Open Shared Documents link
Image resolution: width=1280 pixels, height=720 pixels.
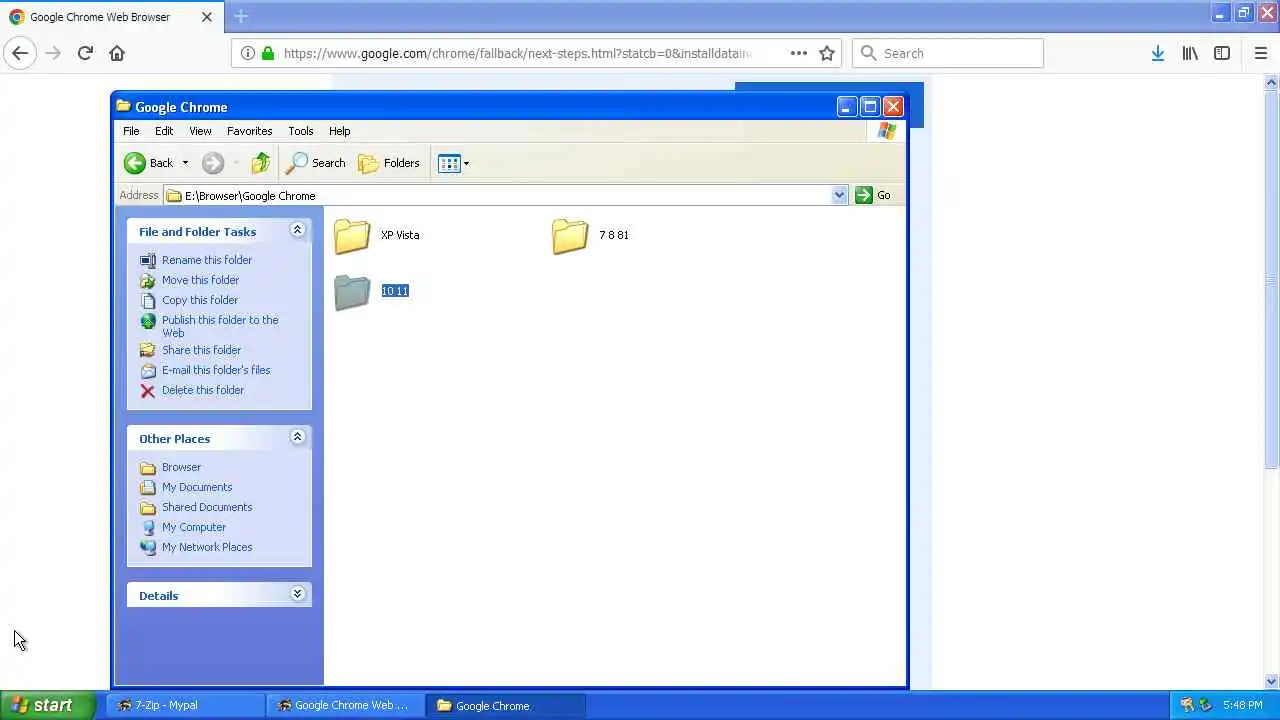click(207, 507)
